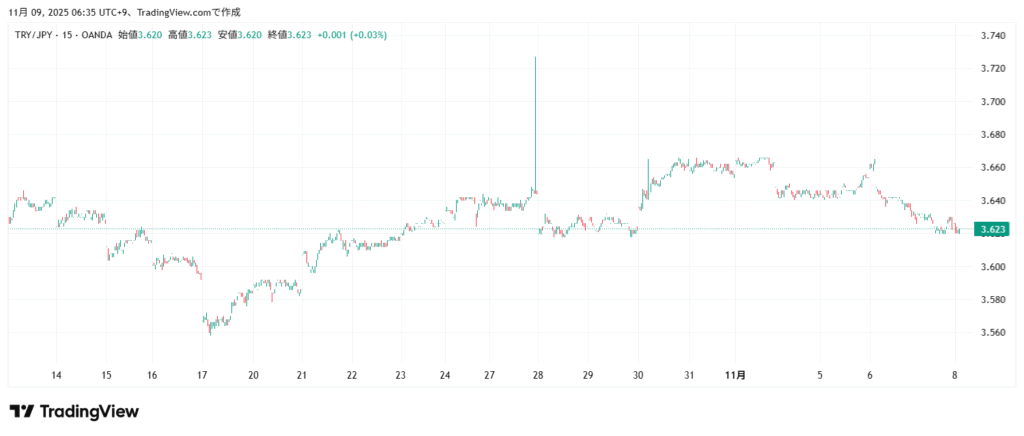Click the 3.700 price axis label

pyautogui.click(x=993, y=102)
